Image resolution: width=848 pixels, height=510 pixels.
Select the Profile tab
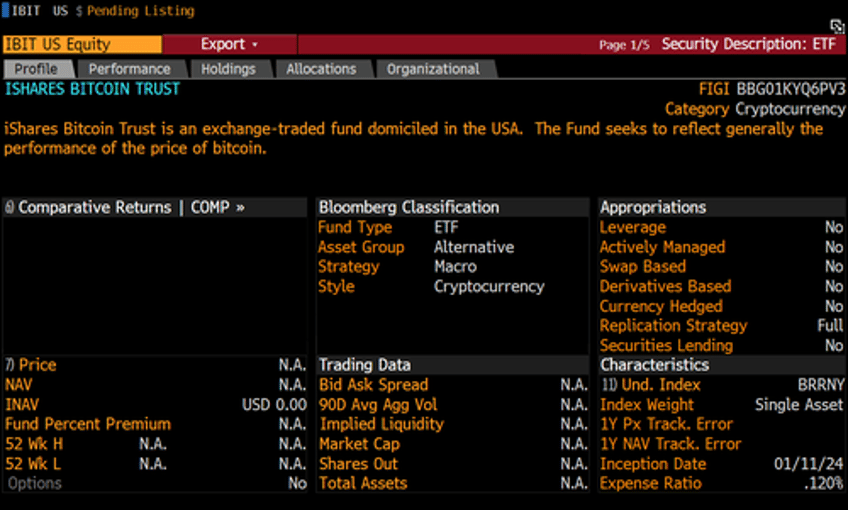[x=38, y=69]
